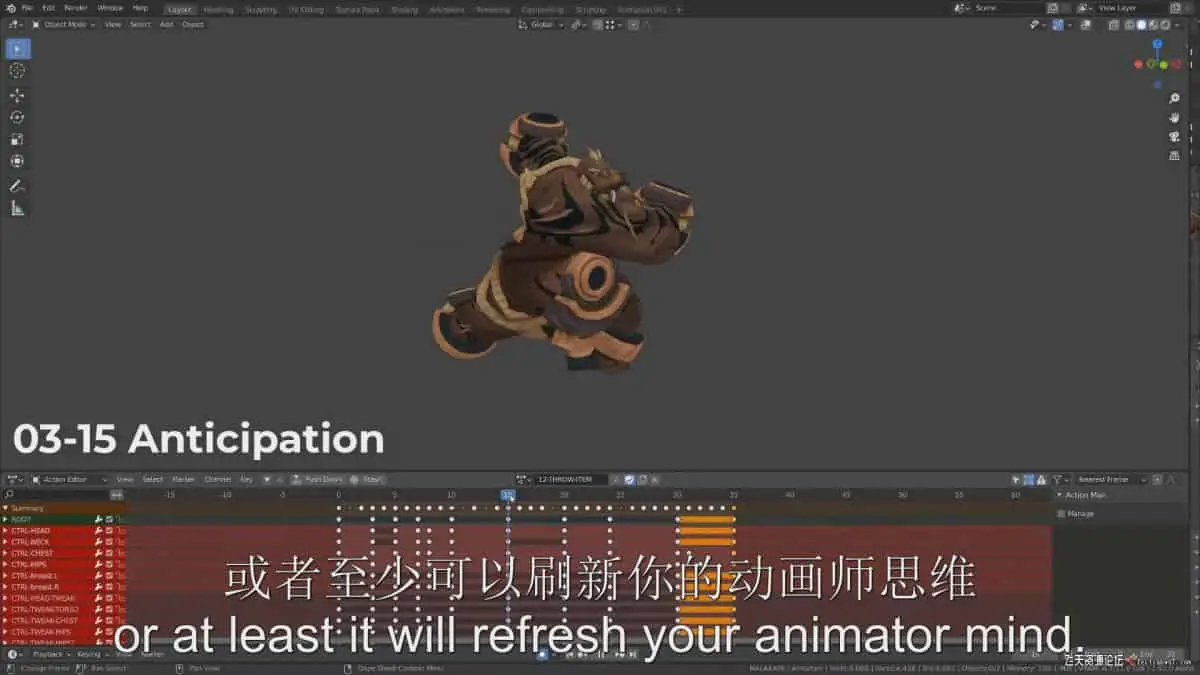1200x675 pixels.
Task: Activate the Cursor tool
Action: 18,71
